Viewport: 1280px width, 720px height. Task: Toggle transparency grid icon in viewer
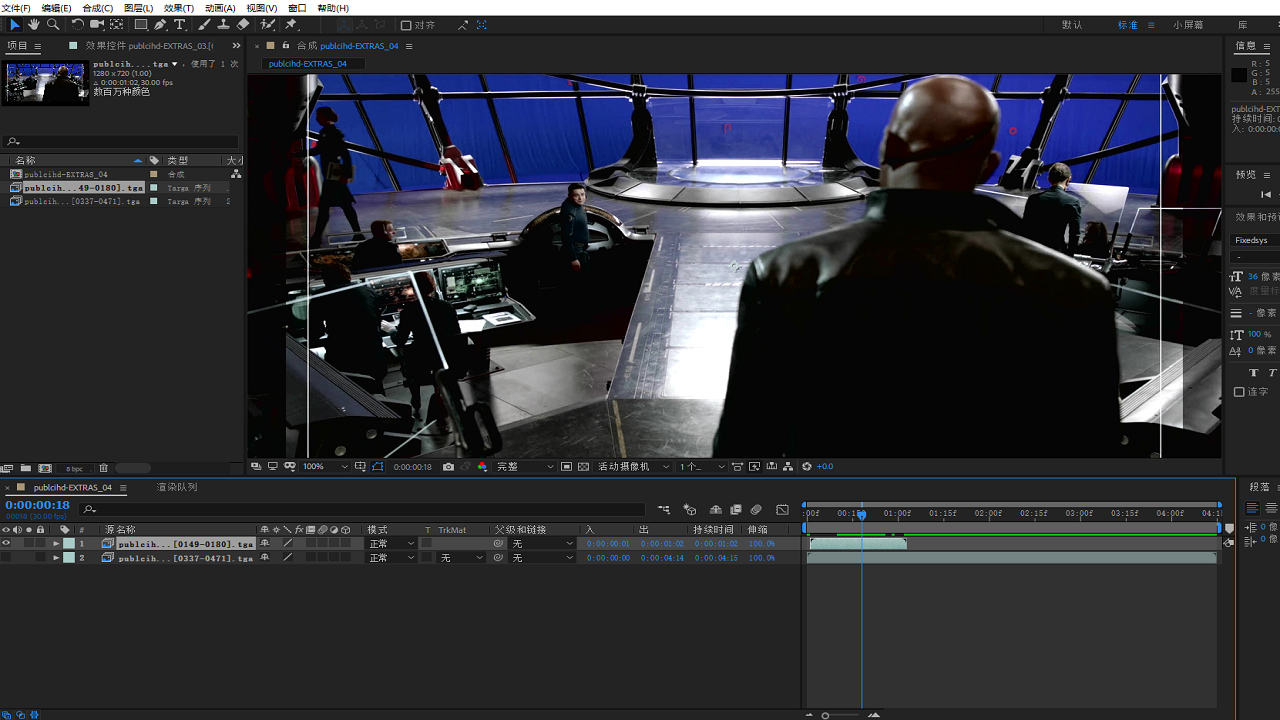pyautogui.click(x=583, y=467)
